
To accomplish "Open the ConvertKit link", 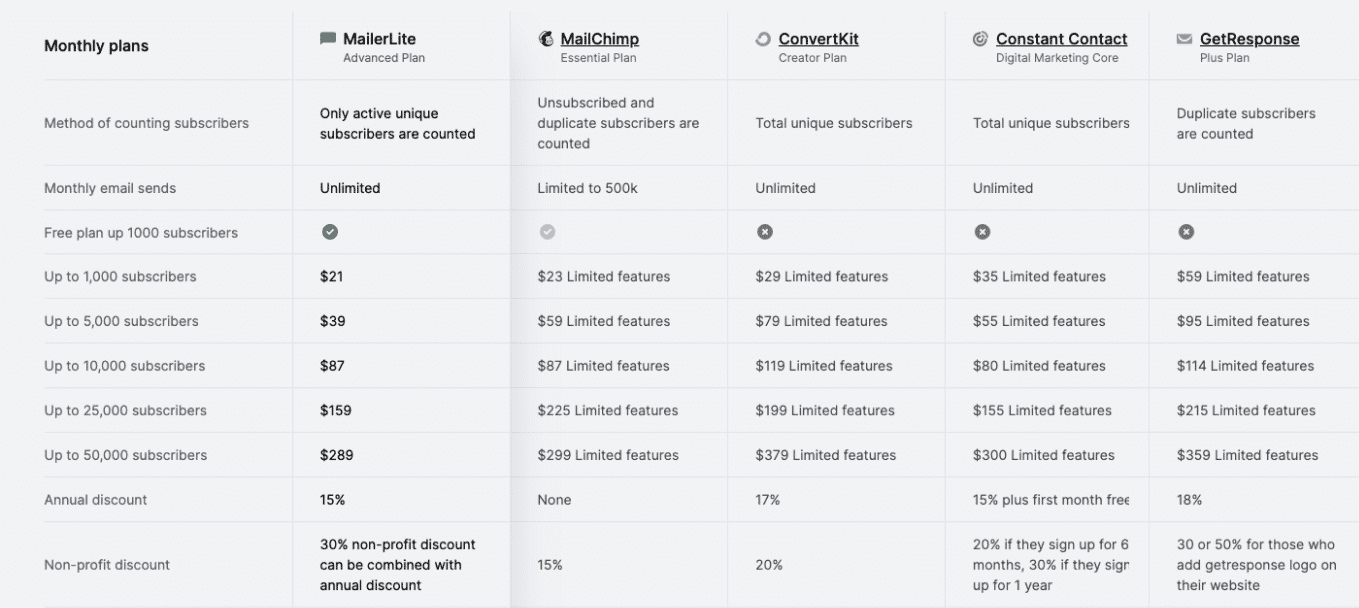I will coord(818,39).
